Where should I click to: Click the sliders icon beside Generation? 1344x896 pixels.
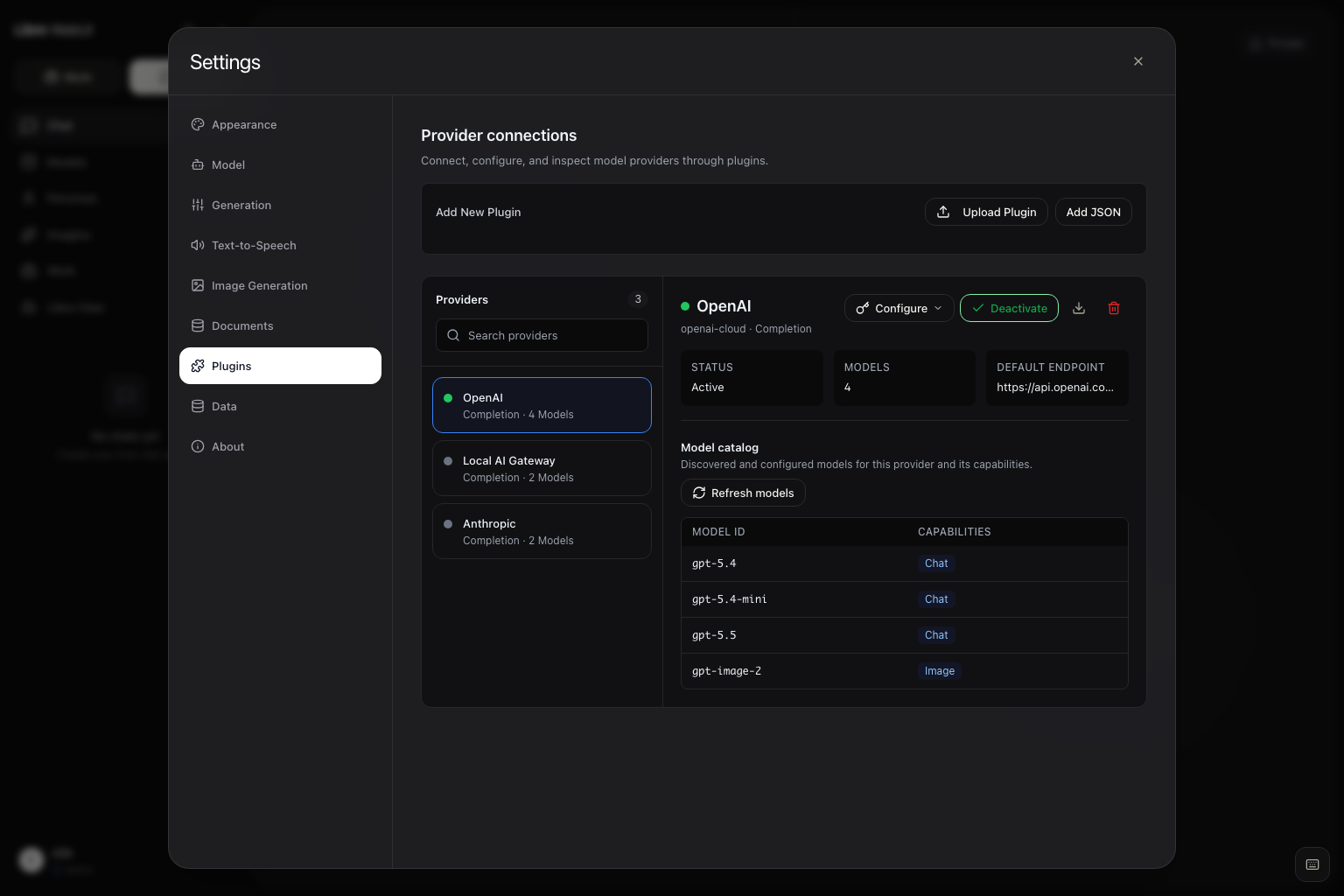click(x=198, y=205)
